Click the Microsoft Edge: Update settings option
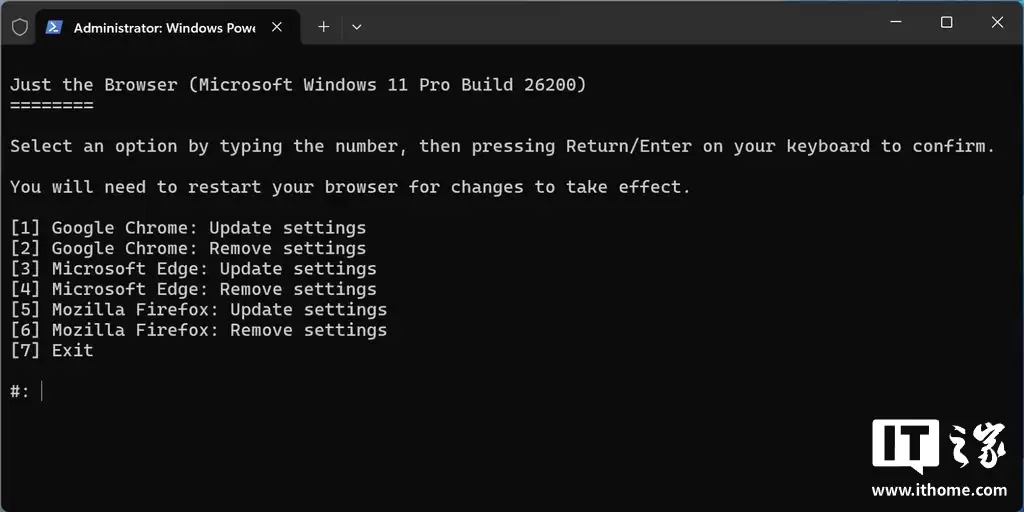 (193, 269)
